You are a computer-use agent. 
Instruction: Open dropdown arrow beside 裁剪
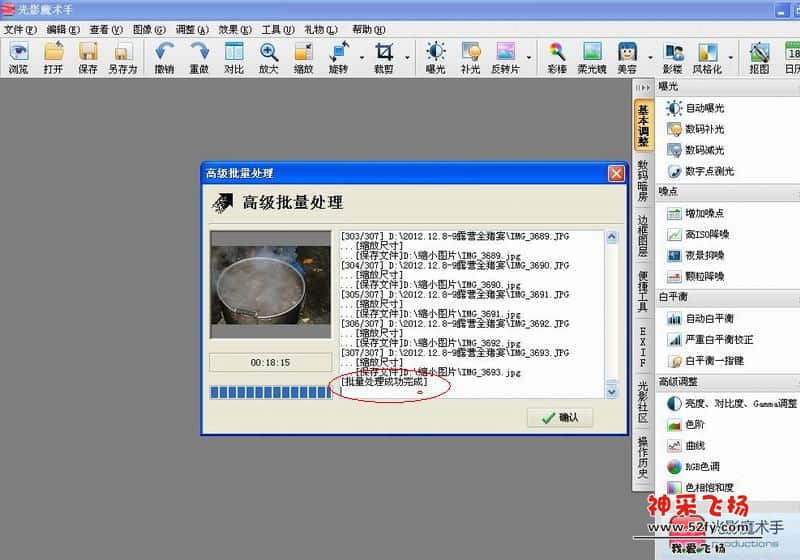coord(407,58)
